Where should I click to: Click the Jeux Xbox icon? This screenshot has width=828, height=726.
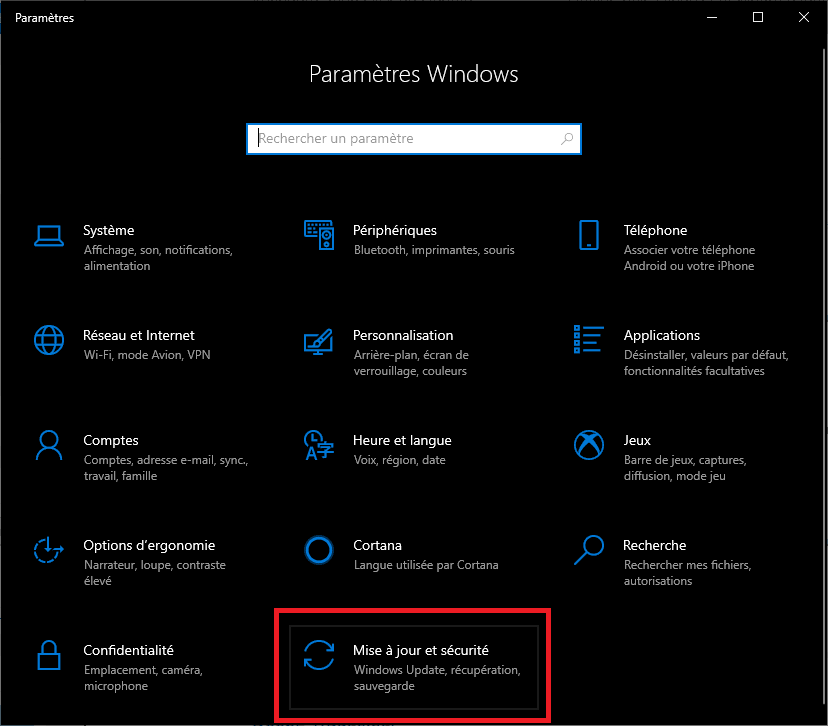(x=589, y=446)
